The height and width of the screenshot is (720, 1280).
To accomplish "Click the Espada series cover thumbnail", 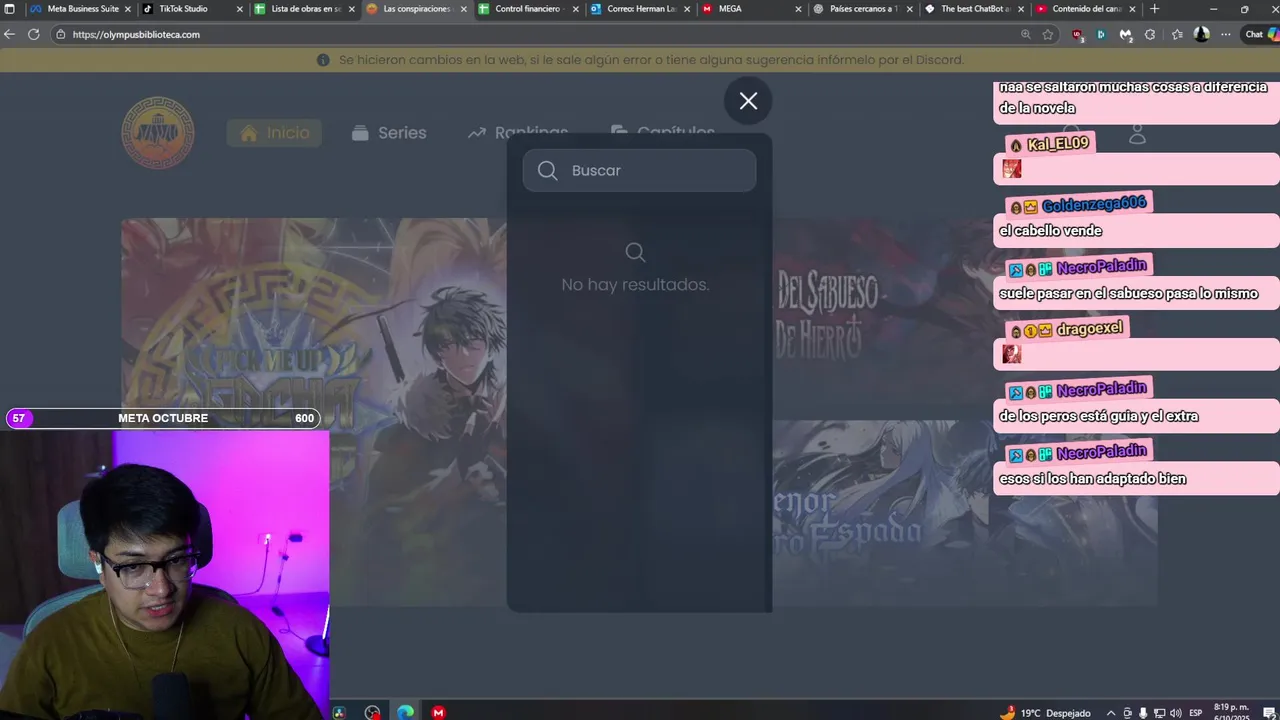I will pos(880,512).
